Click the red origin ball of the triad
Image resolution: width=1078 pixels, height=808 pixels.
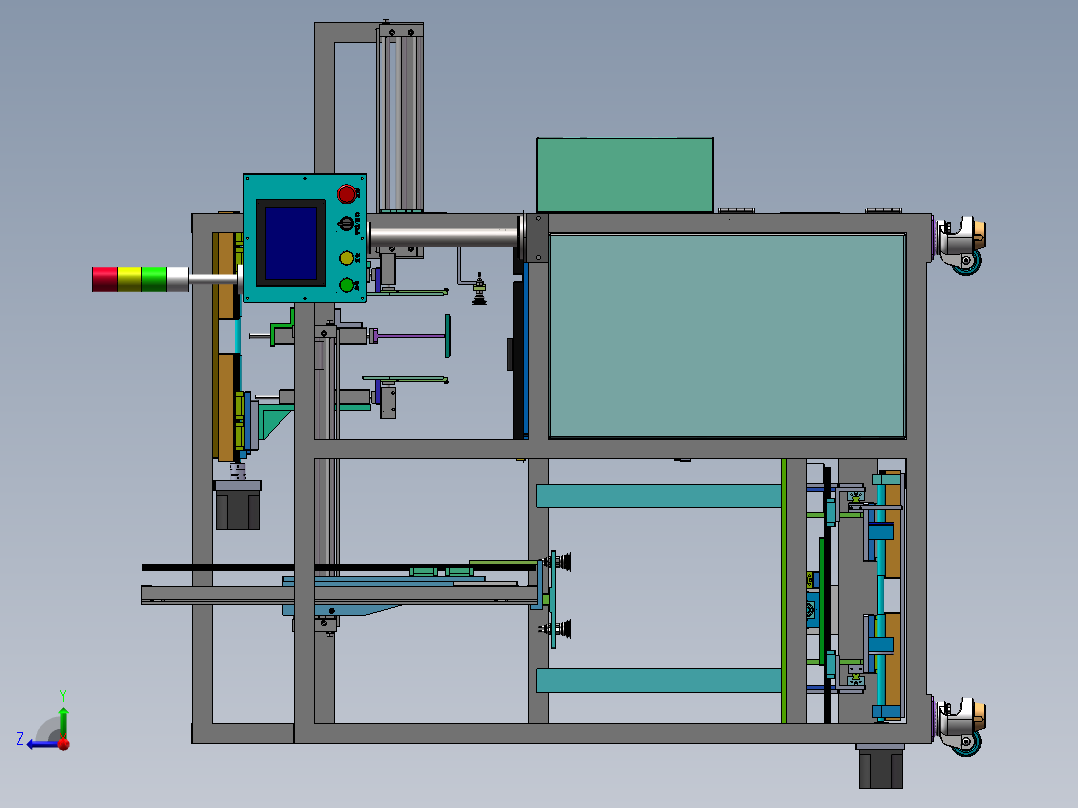[x=64, y=744]
